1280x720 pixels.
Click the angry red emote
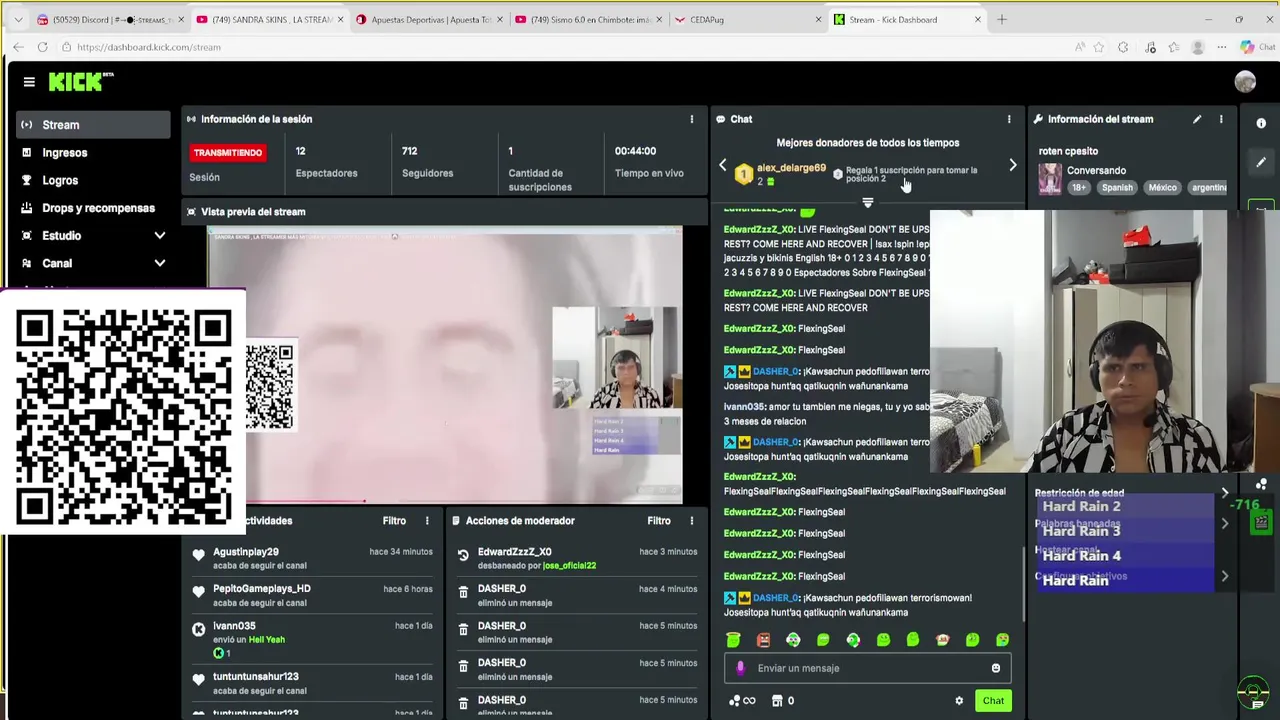pos(763,640)
